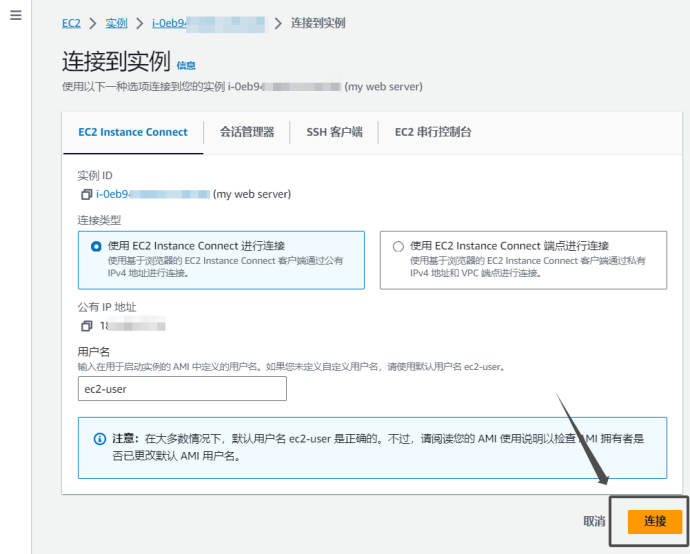Click the 用户名 input field containing ec2-user

(x=182, y=389)
